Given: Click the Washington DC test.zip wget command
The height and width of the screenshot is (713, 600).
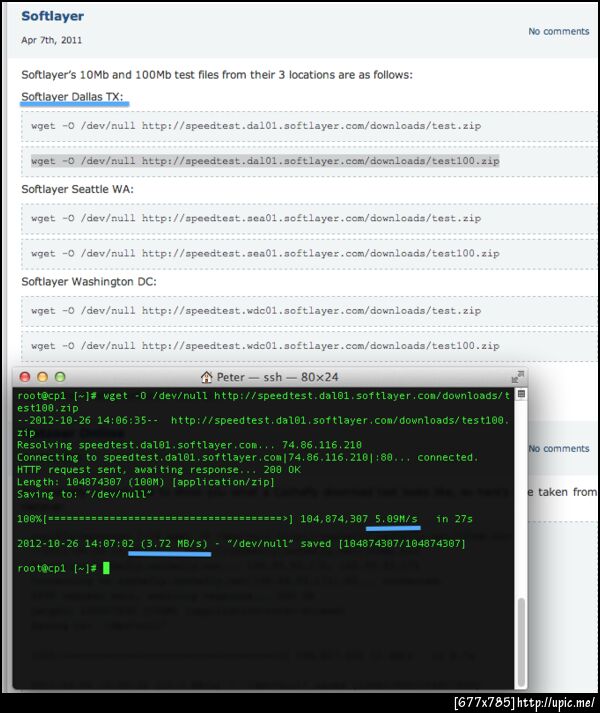Looking at the screenshot, I should pos(256,311).
